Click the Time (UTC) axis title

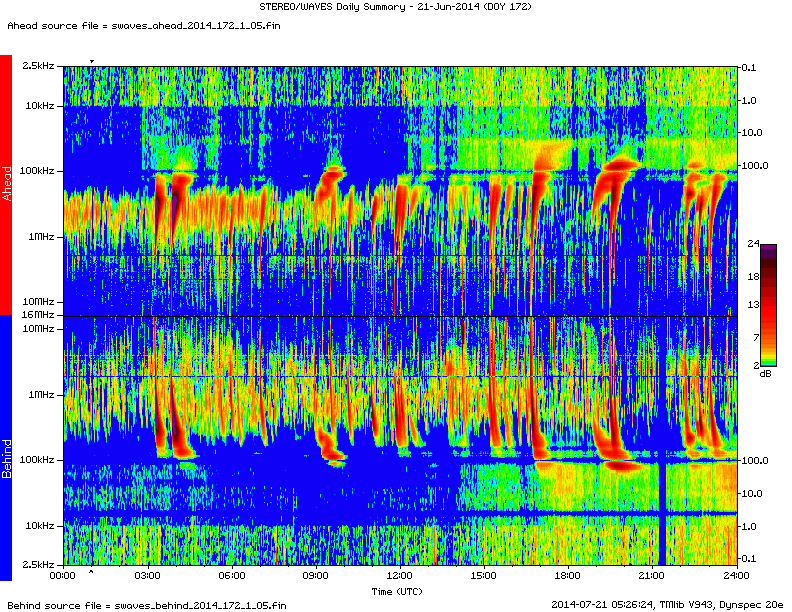click(x=397, y=591)
